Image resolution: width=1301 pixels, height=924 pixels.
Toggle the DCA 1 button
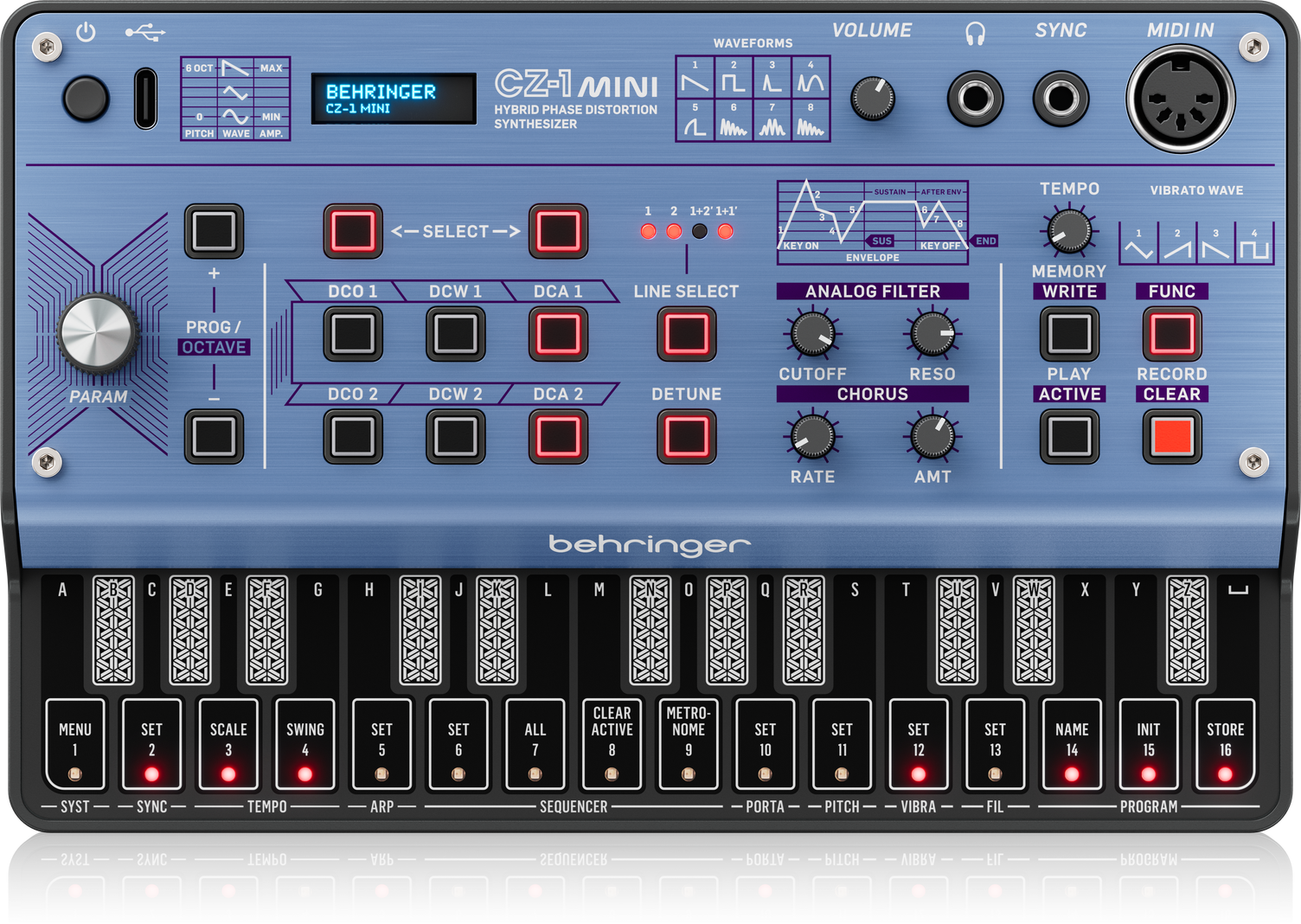coord(558,334)
